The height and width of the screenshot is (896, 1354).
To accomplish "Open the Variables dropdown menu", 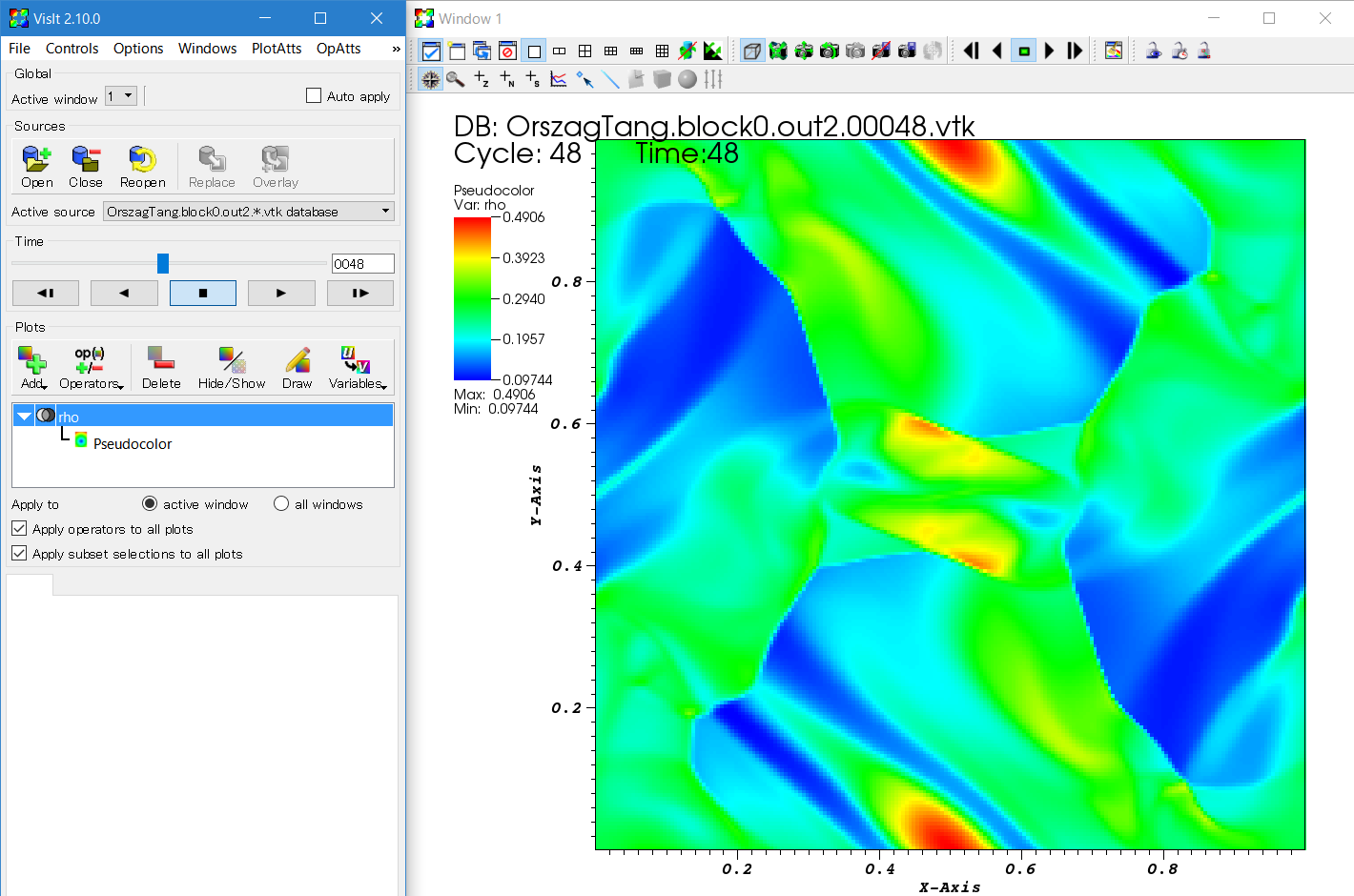I will [358, 367].
